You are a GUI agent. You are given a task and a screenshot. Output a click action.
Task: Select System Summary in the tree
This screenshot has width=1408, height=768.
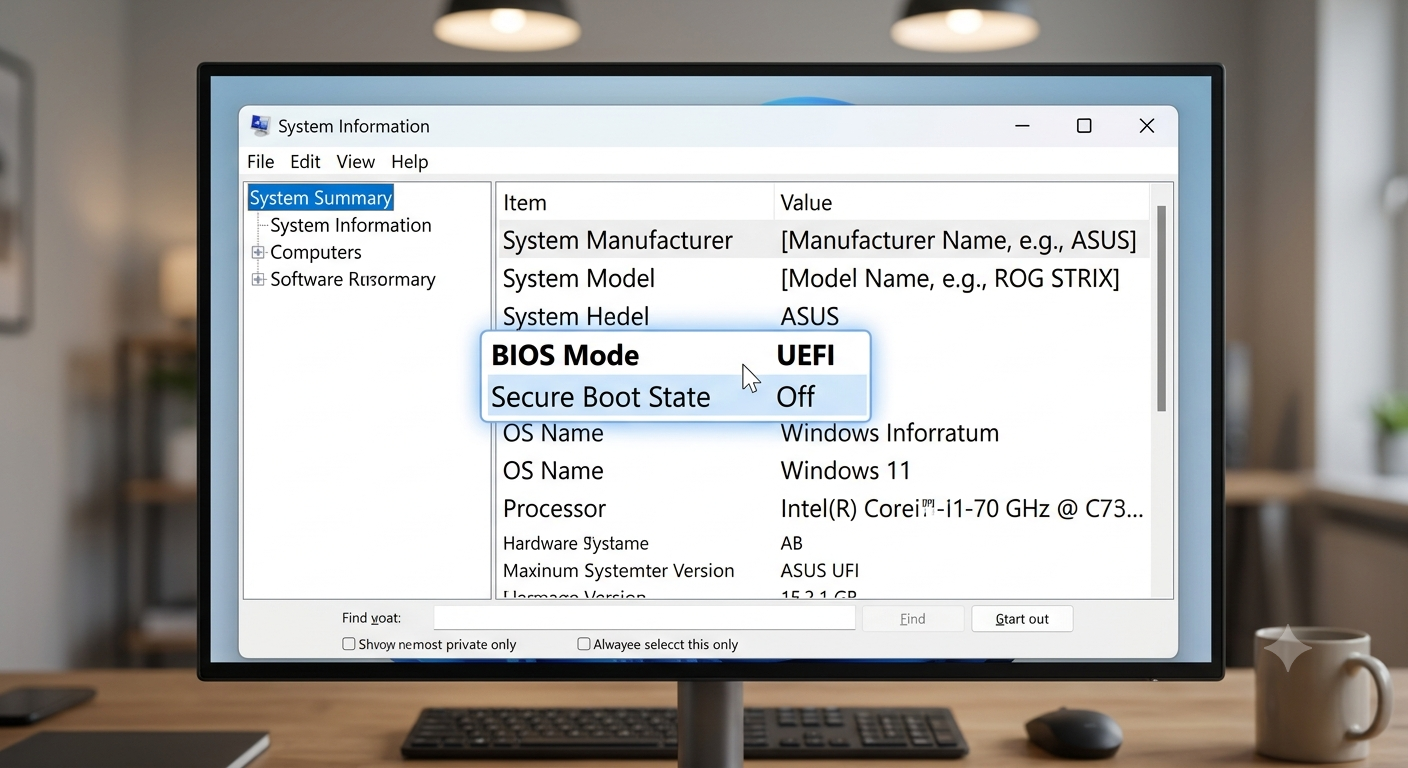pyautogui.click(x=320, y=198)
